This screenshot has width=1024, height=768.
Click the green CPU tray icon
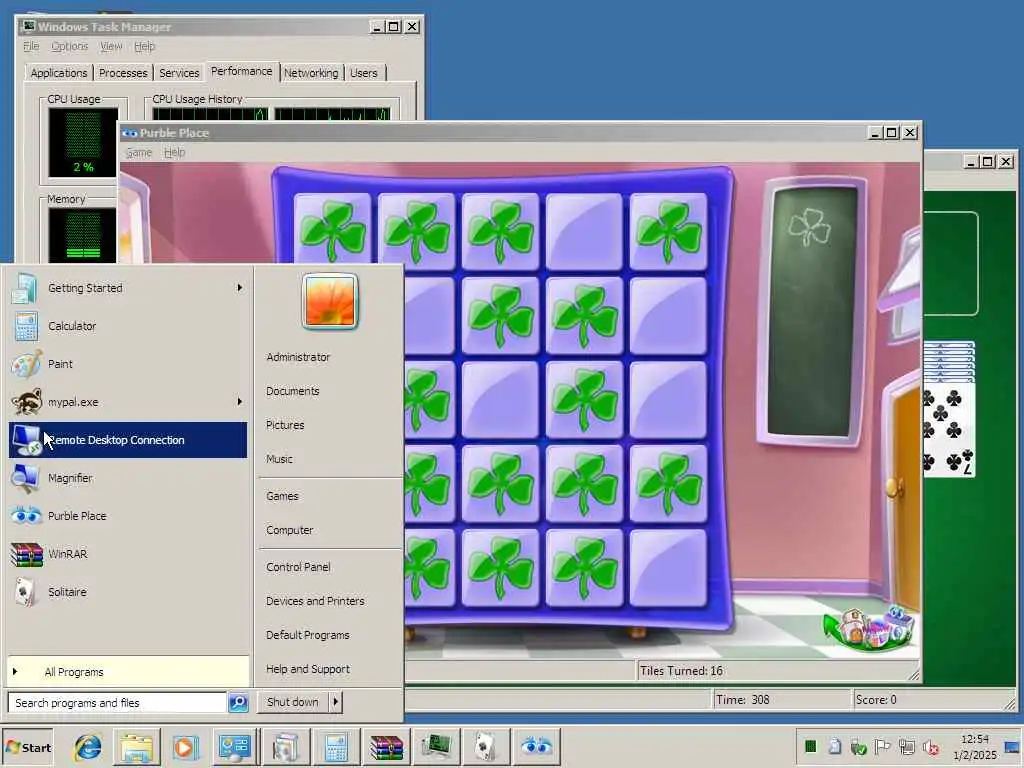point(810,746)
